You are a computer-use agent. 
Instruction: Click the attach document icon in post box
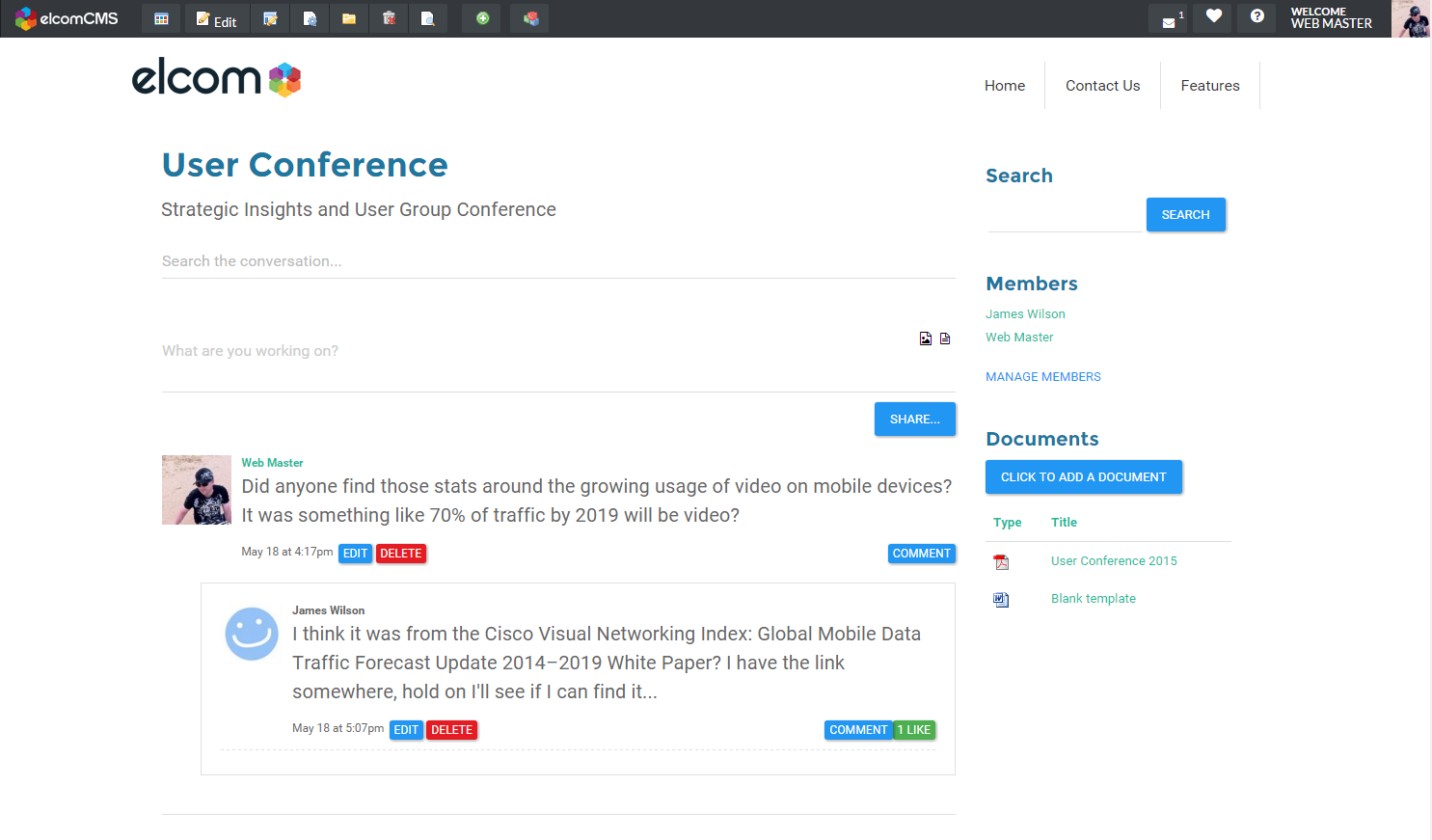tap(945, 339)
